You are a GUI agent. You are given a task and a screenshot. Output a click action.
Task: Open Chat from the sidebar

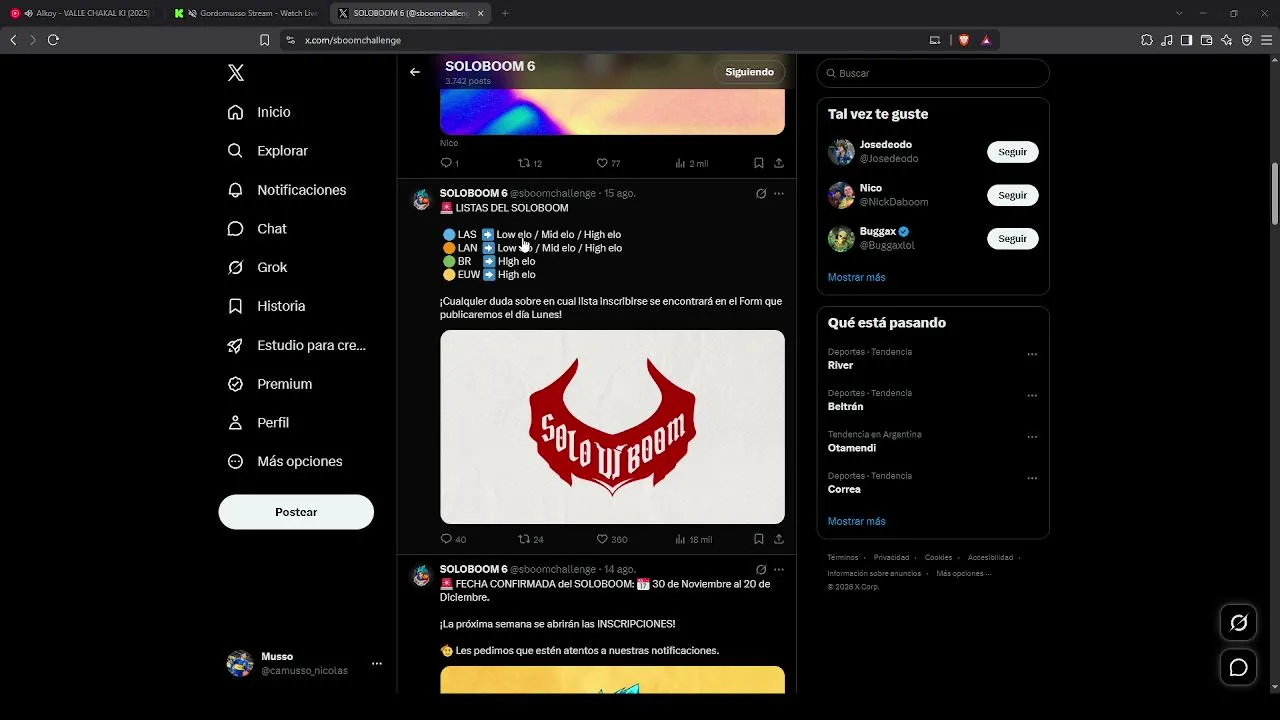[x=257, y=229]
